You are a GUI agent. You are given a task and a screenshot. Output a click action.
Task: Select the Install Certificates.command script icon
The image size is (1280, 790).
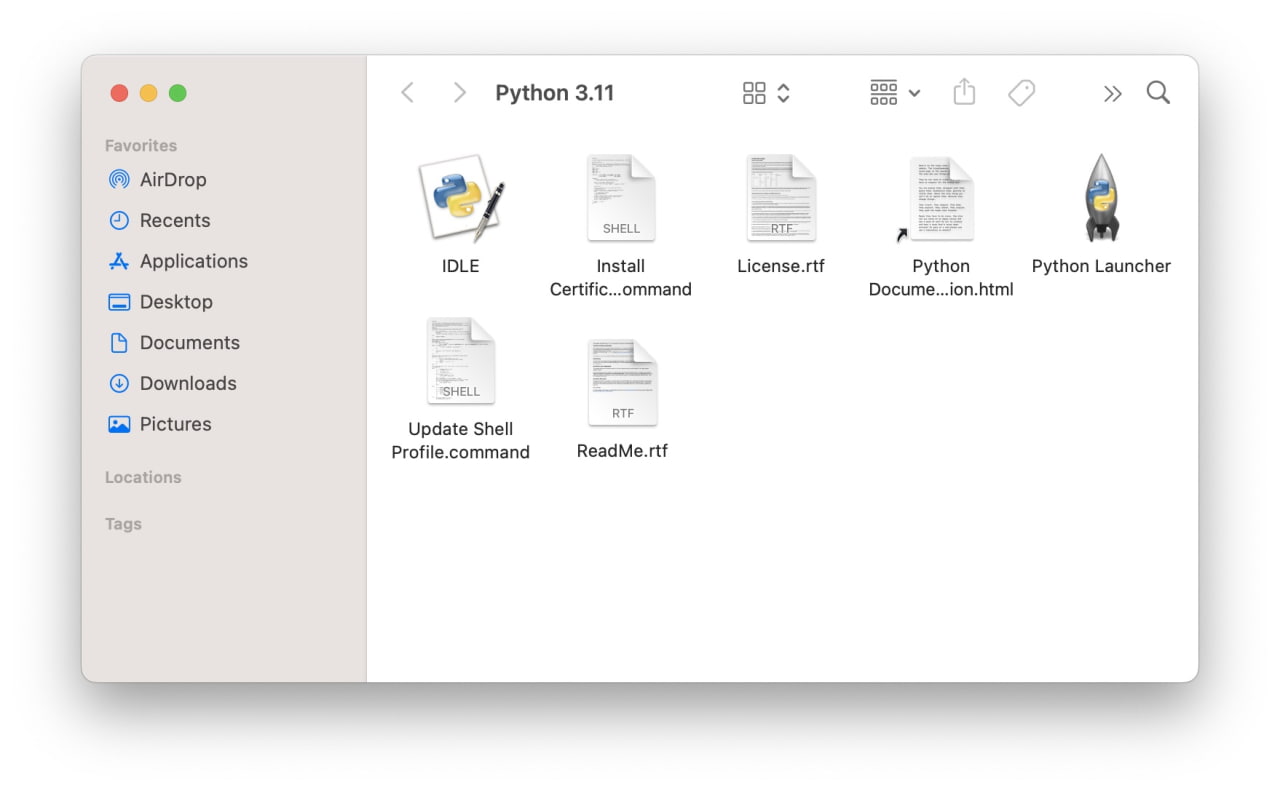(x=621, y=197)
